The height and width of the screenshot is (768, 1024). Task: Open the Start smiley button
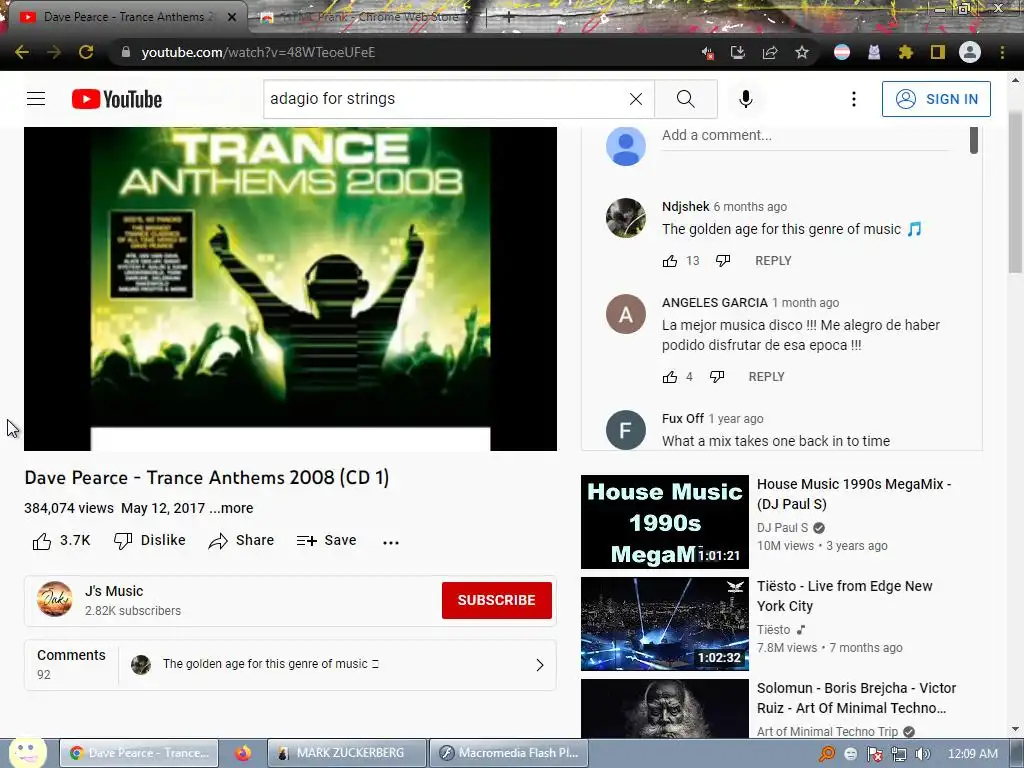pos(27,752)
